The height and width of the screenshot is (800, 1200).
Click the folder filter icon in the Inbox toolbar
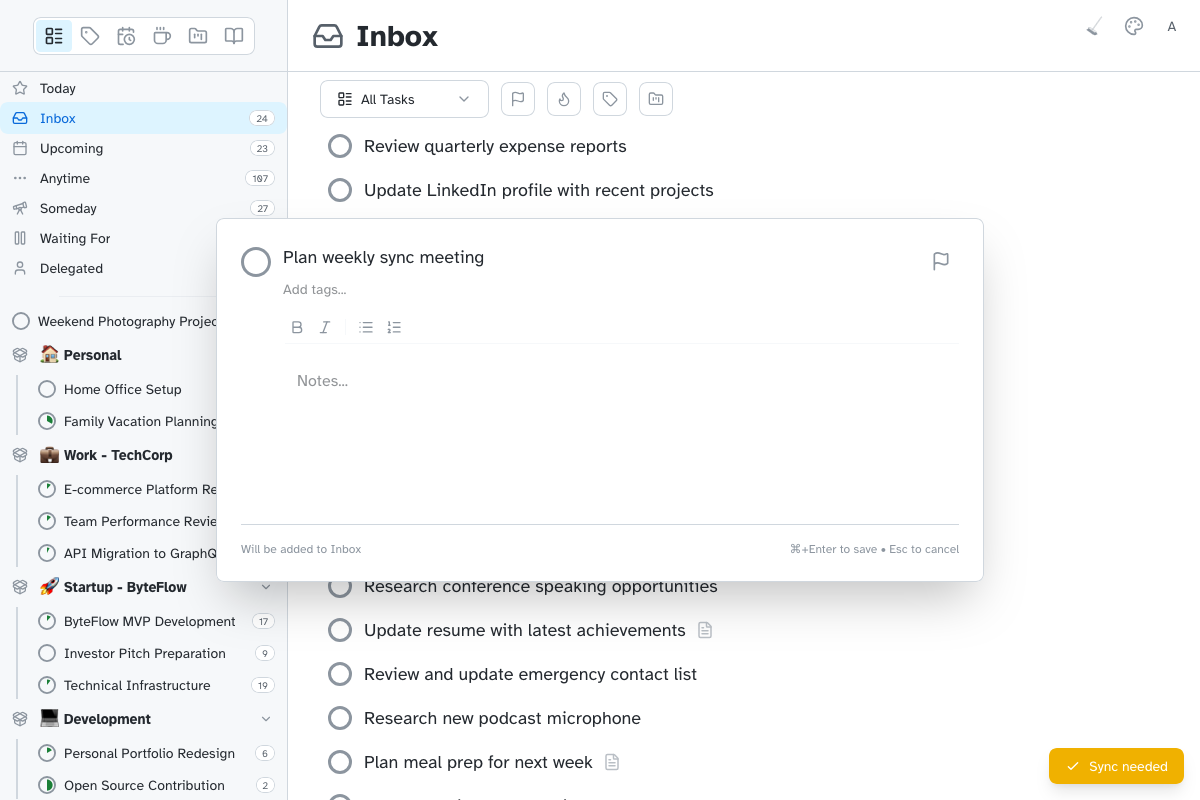(x=656, y=98)
